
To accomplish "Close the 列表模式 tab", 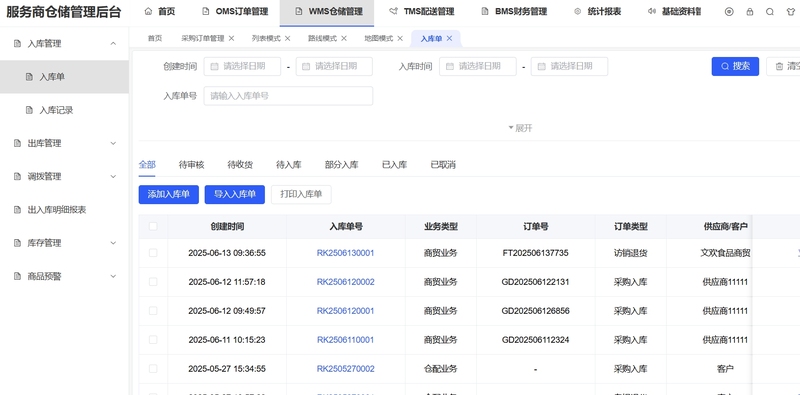I will click(x=287, y=38).
